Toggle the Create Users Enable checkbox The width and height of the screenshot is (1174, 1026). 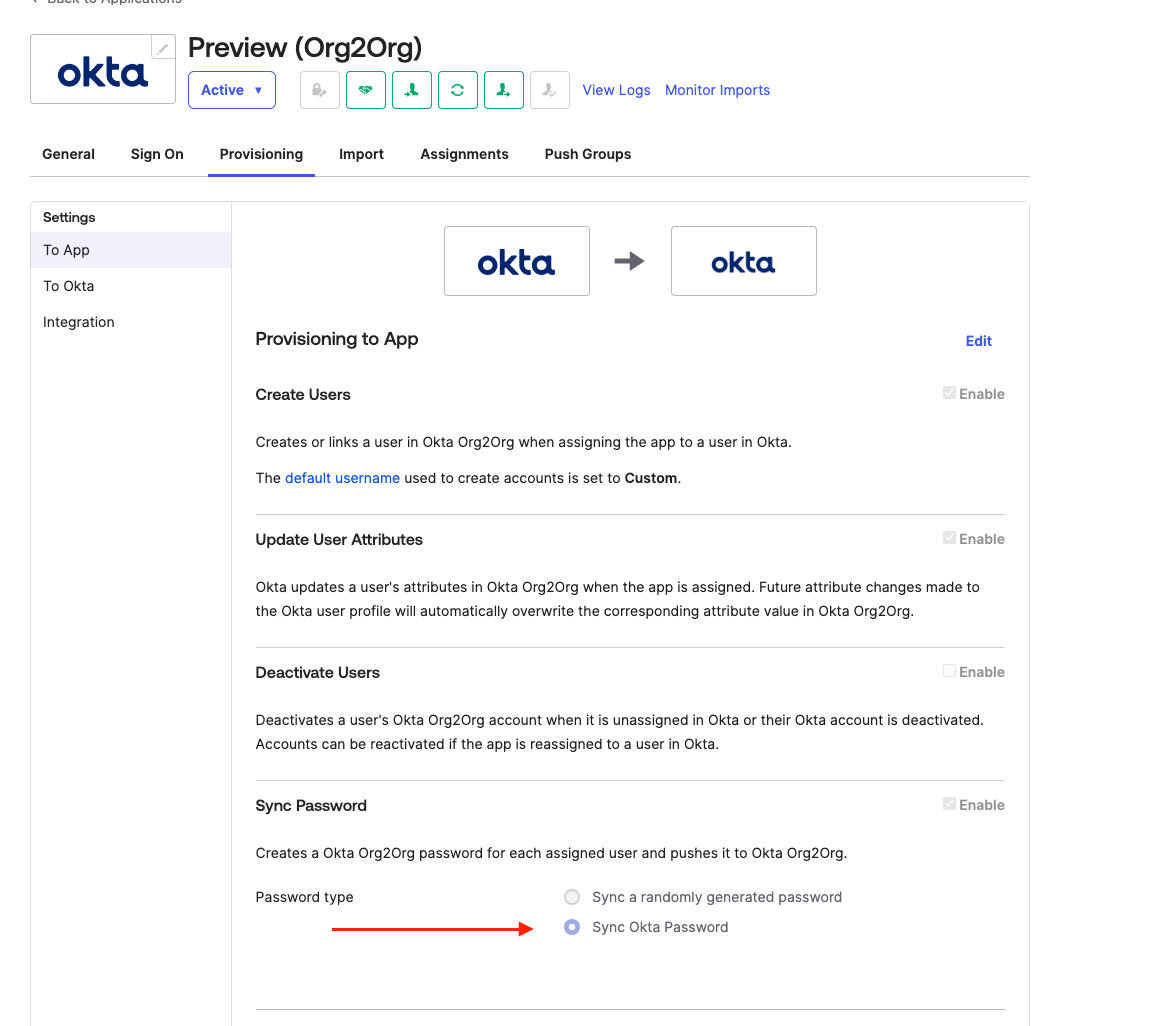tap(949, 393)
